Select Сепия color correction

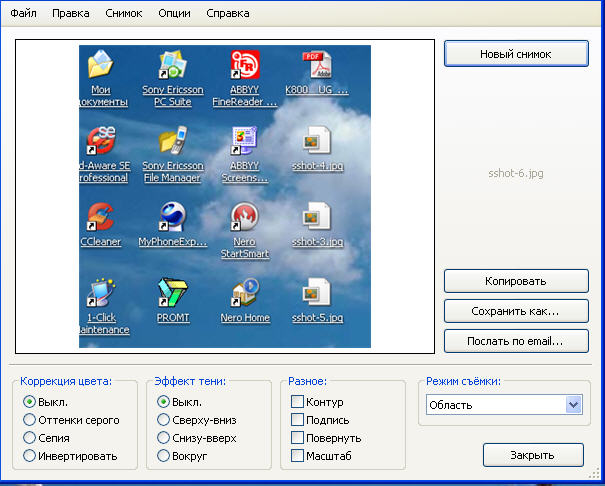(x=30, y=438)
